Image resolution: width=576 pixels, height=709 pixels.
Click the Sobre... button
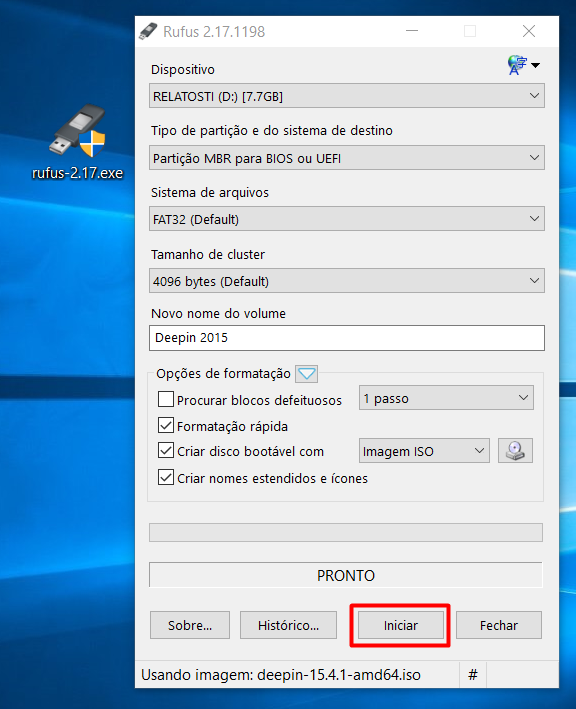190,625
